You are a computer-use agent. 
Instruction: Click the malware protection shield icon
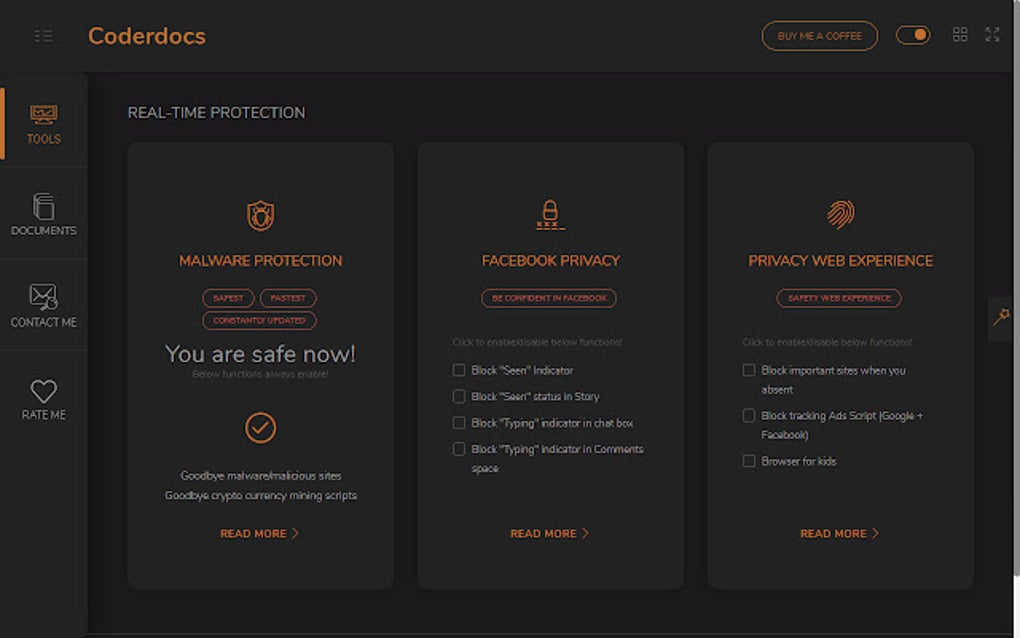click(260, 215)
